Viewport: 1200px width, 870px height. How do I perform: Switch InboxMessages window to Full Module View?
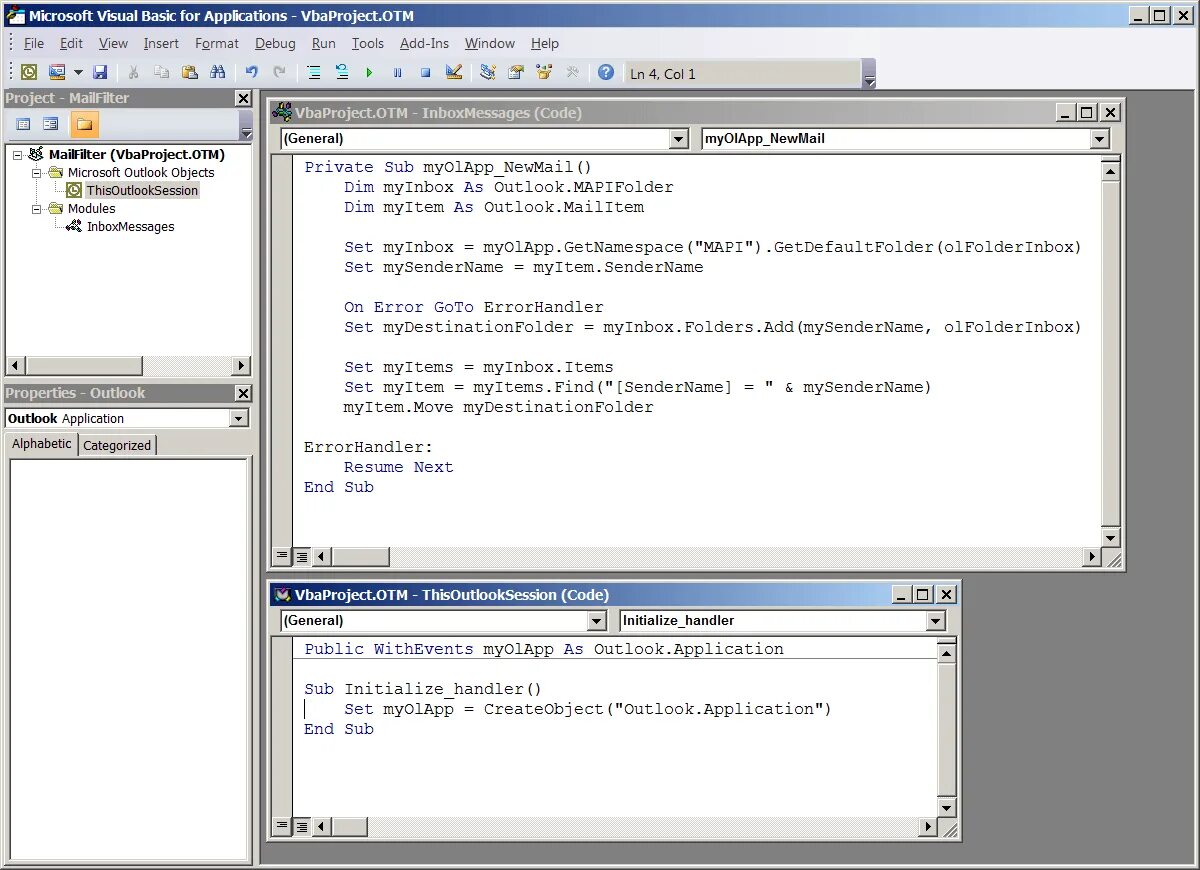[302, 556]
